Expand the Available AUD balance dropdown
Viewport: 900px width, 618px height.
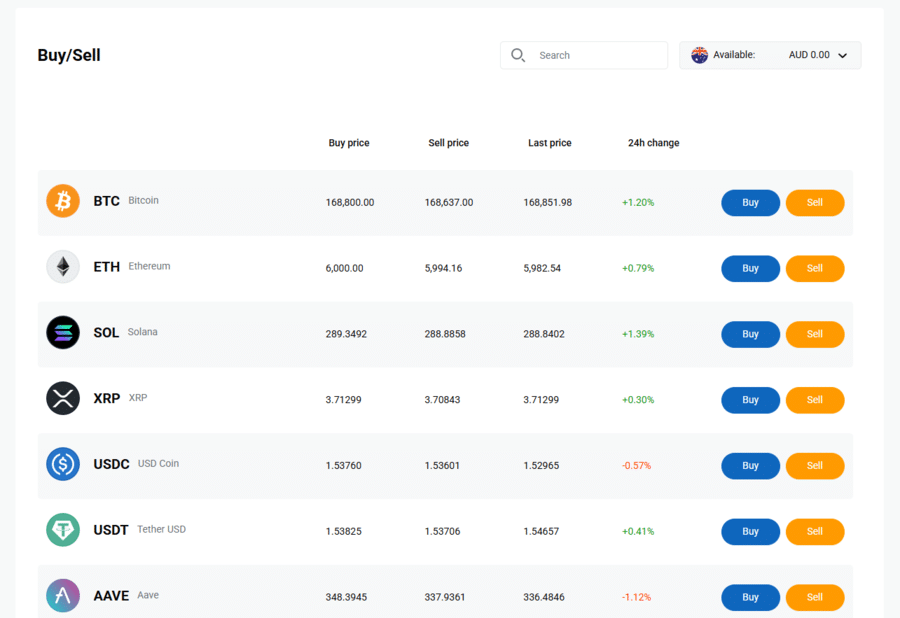[770, 55]
